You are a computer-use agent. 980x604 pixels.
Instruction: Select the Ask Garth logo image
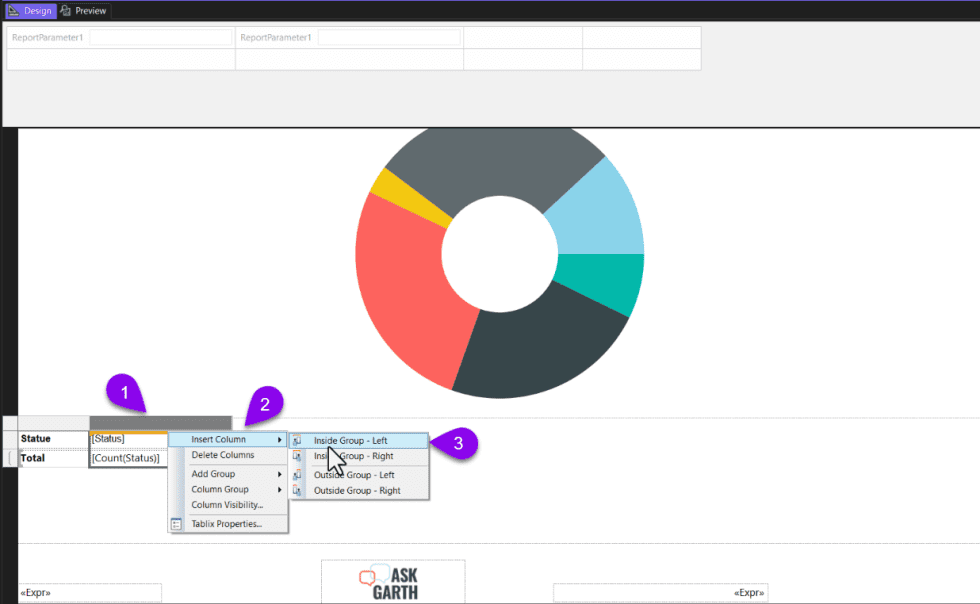[x=393, y=583]
